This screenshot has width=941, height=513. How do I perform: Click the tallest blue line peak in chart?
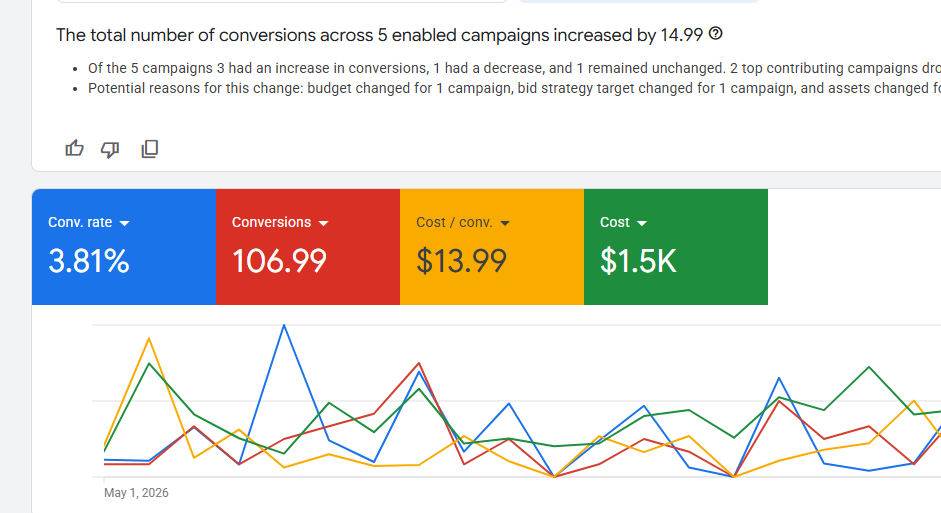[x=284, y=325]
